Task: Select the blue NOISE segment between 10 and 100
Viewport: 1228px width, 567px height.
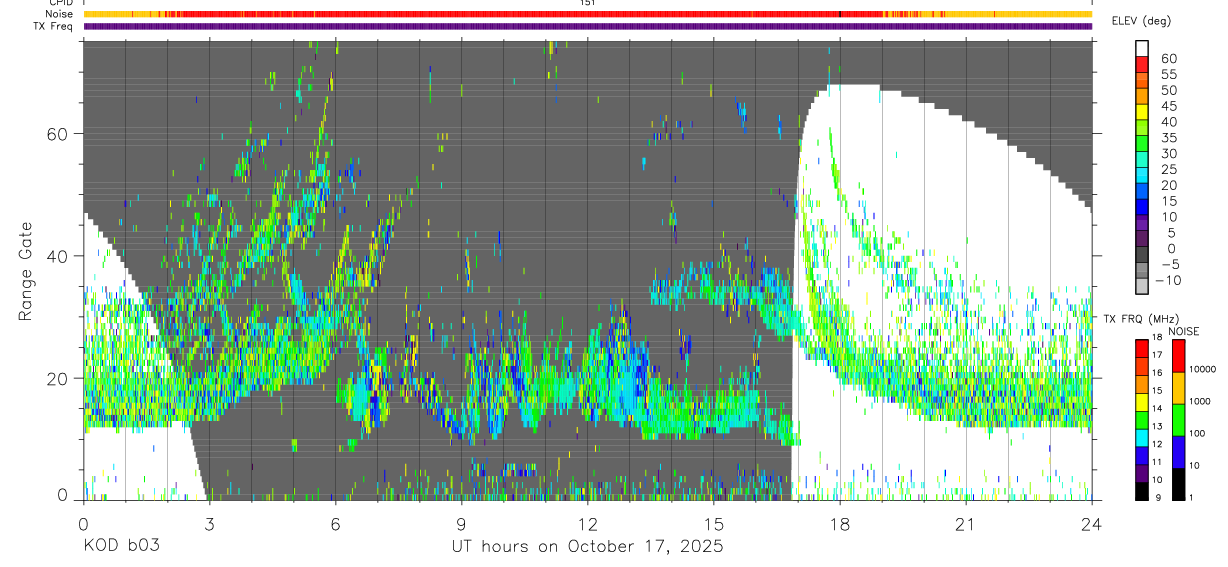Action: point(1177,451)
